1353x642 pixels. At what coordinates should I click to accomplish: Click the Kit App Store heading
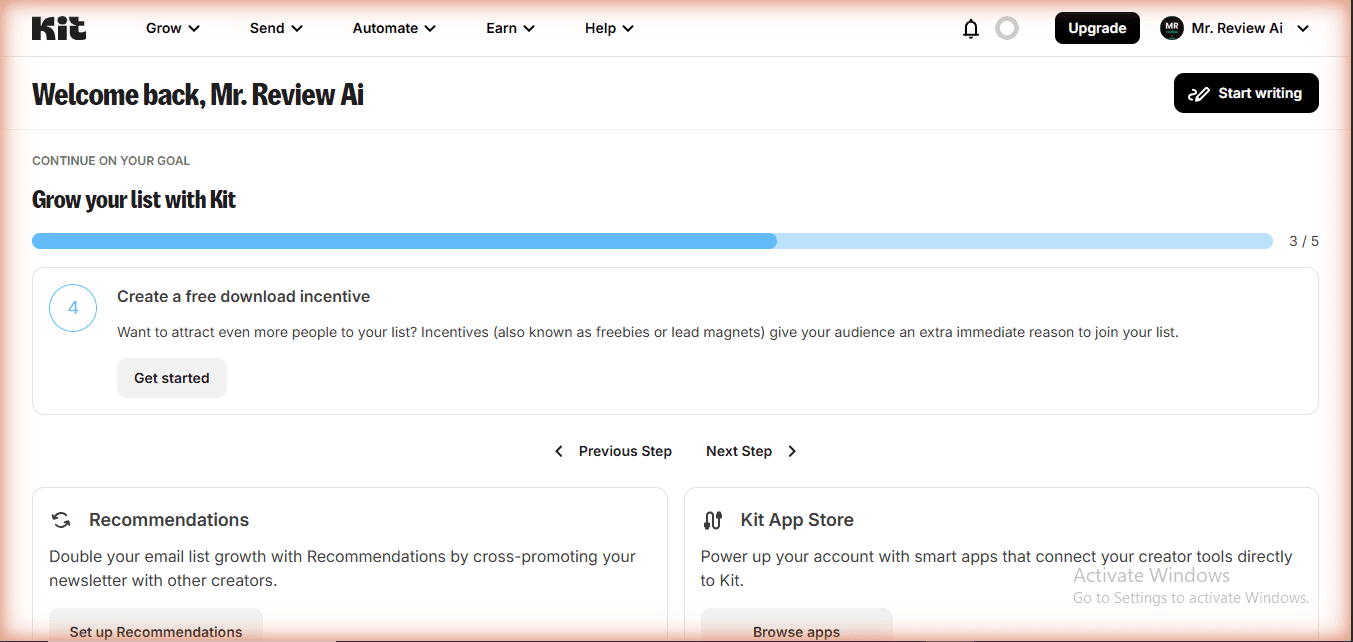pyautogui.click(x=797, y=520)
